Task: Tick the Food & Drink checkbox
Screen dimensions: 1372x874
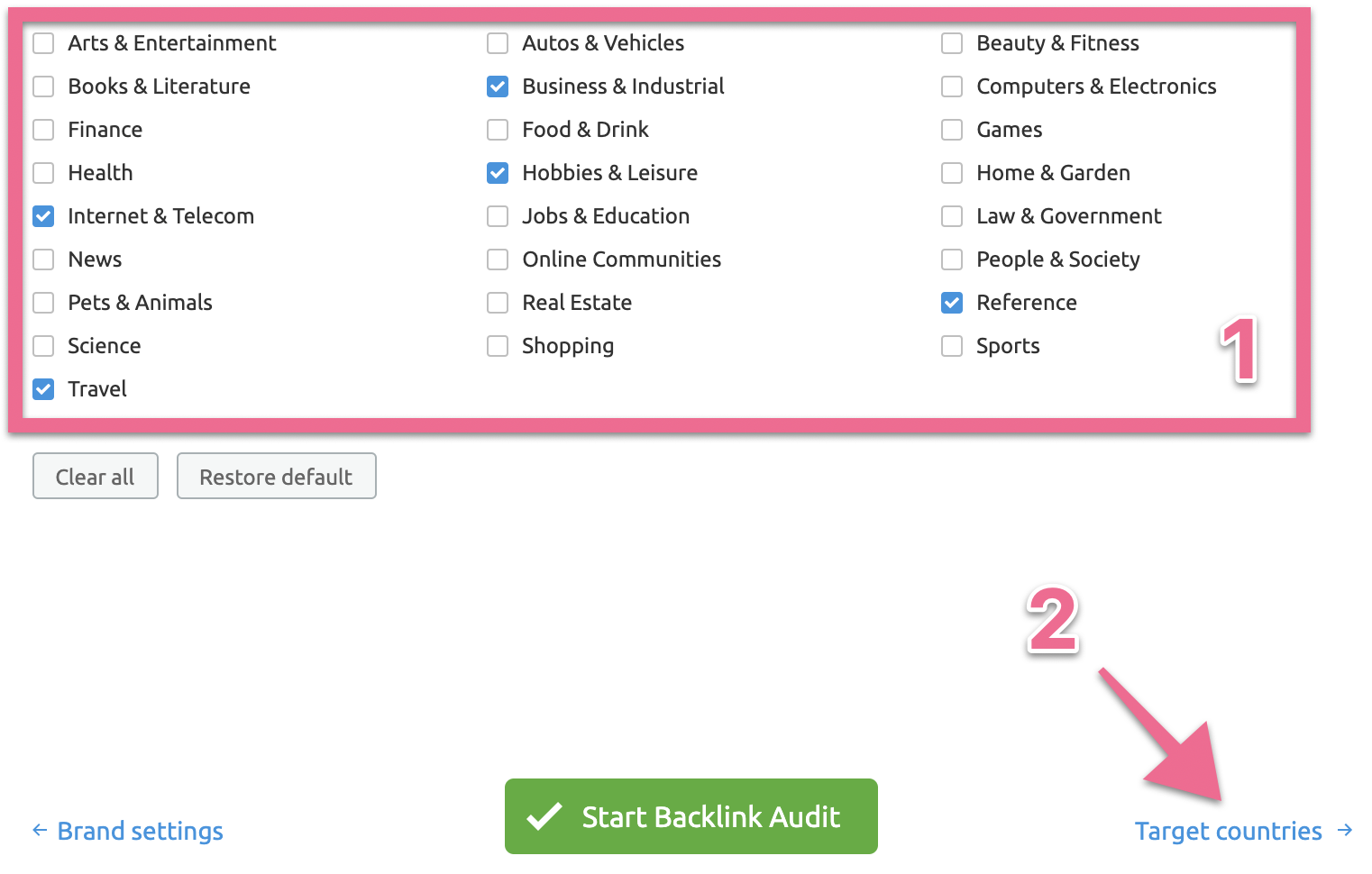Action: coord(498,130)
